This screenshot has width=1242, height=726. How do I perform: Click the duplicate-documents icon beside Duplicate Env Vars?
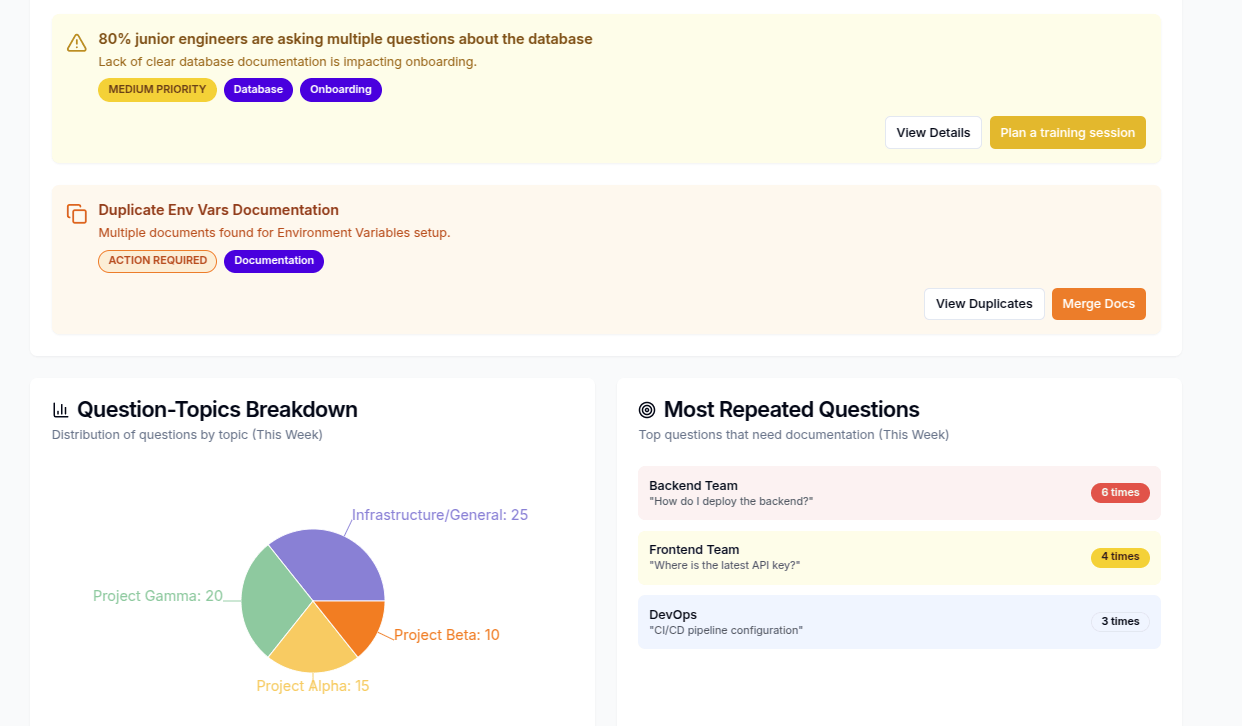click(76, 213)
